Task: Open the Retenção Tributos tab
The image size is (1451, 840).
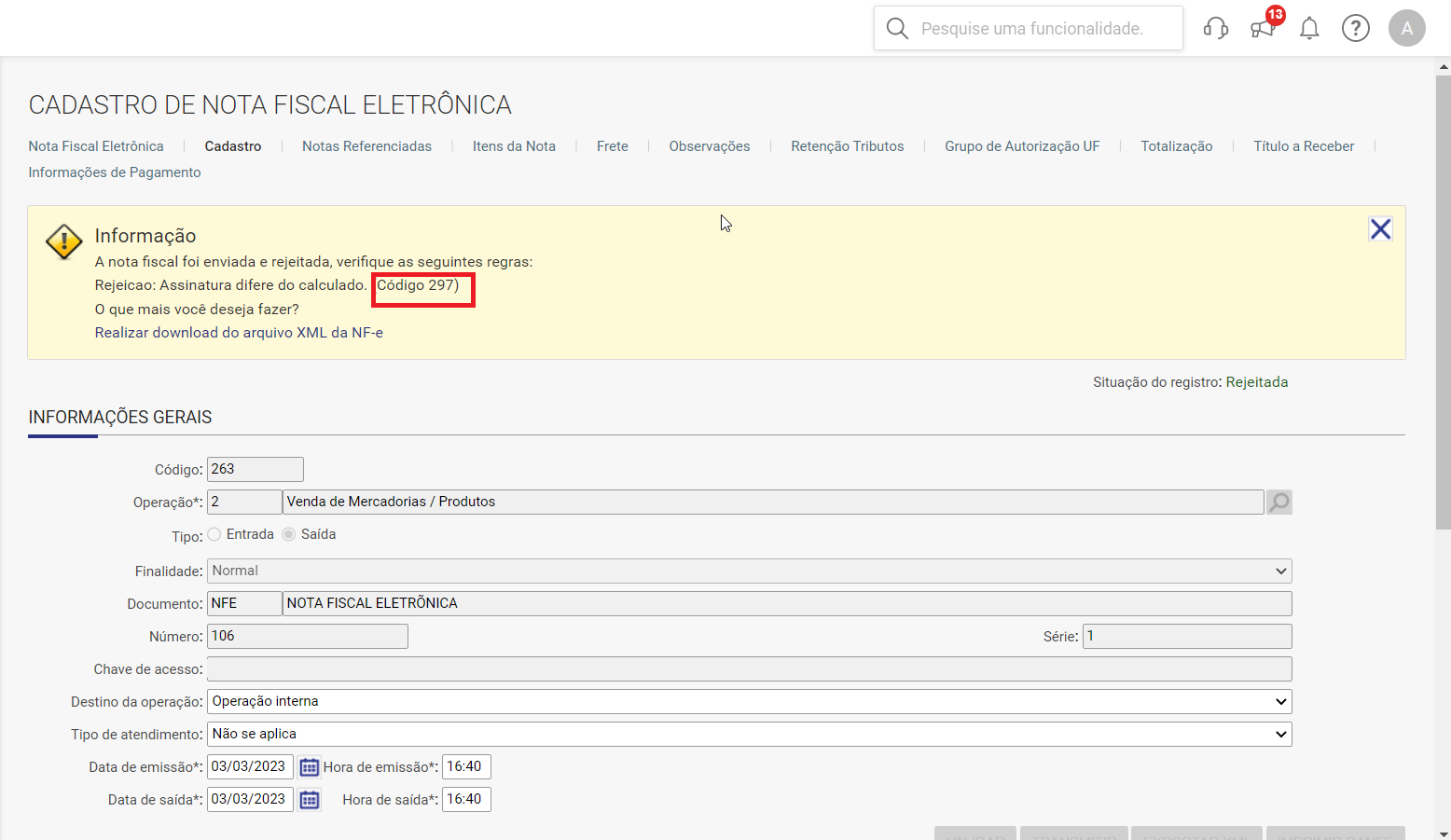Action: [848, 146]
